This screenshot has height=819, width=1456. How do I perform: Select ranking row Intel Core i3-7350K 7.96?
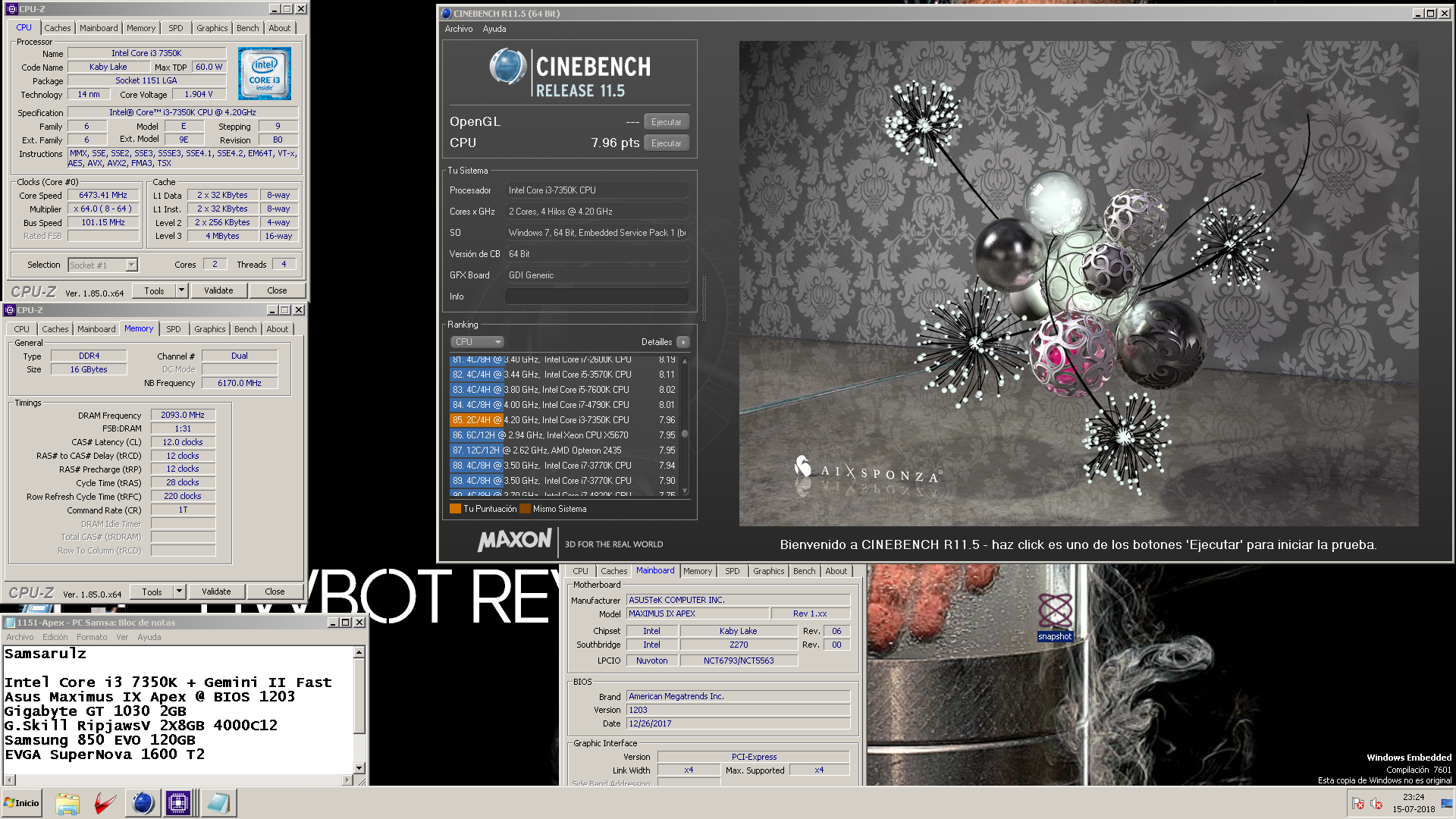click(x=563, y=420)
